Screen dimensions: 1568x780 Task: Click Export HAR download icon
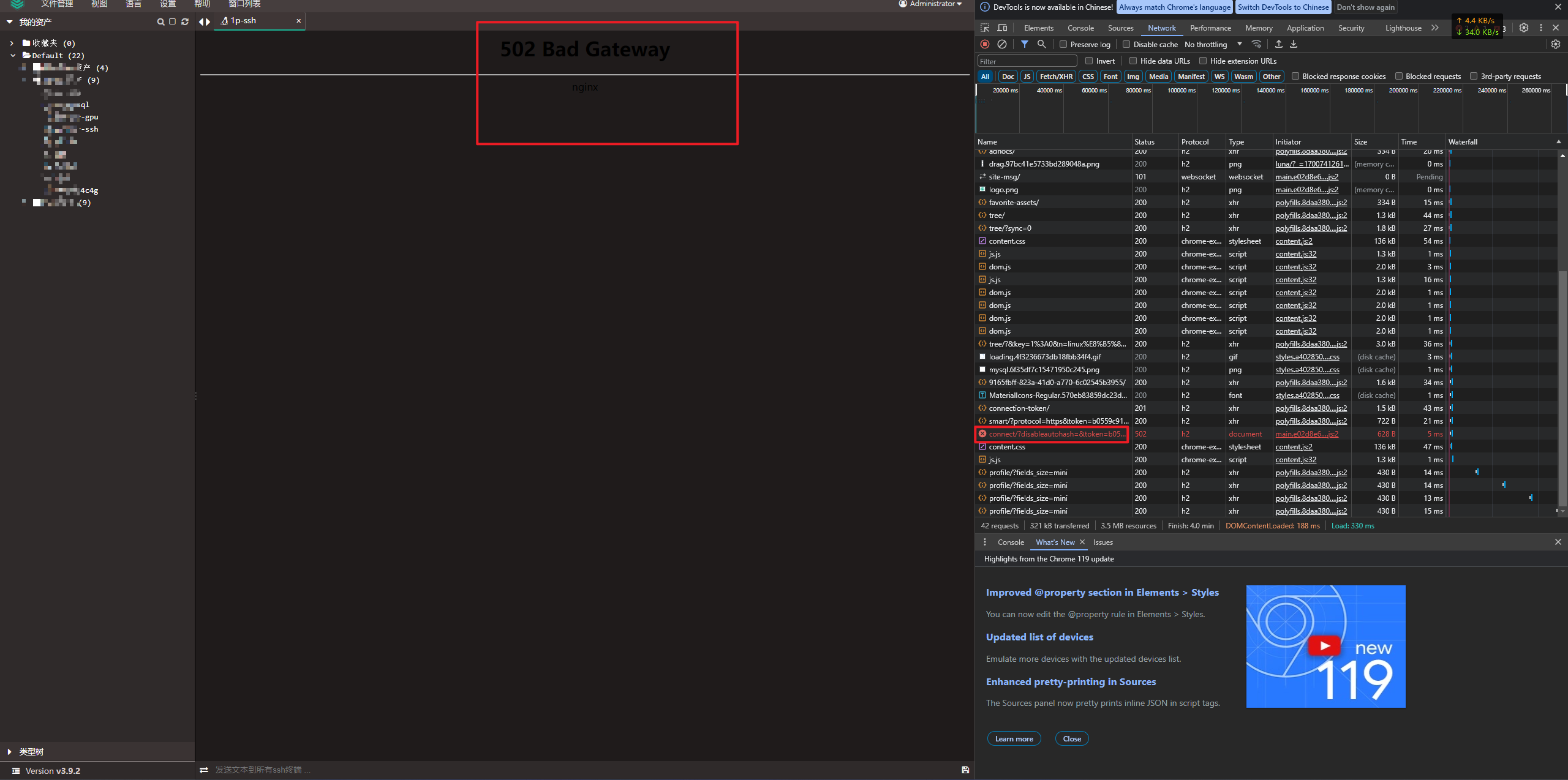[1294, 44]
